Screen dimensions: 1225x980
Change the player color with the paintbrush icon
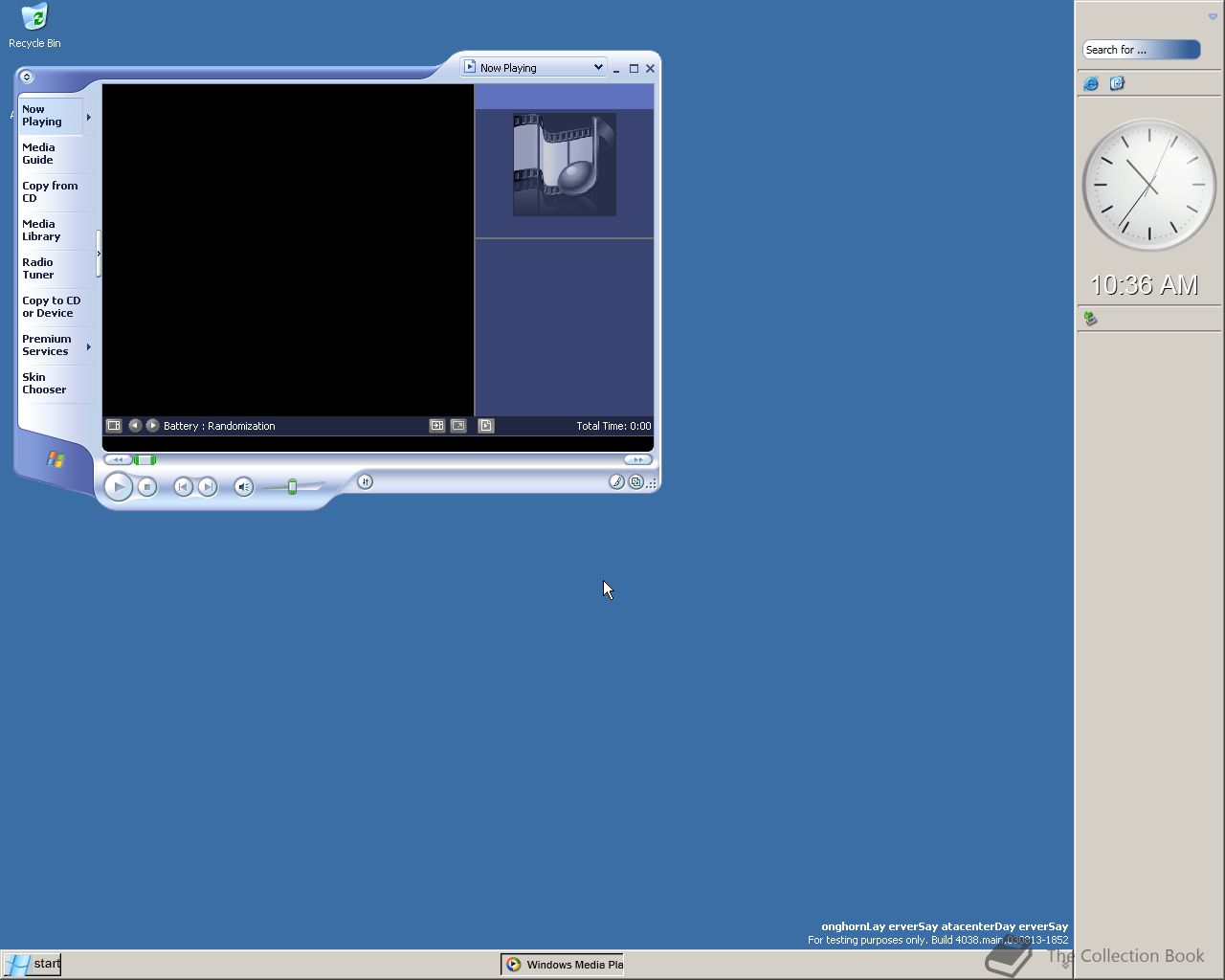coord(617,482)
